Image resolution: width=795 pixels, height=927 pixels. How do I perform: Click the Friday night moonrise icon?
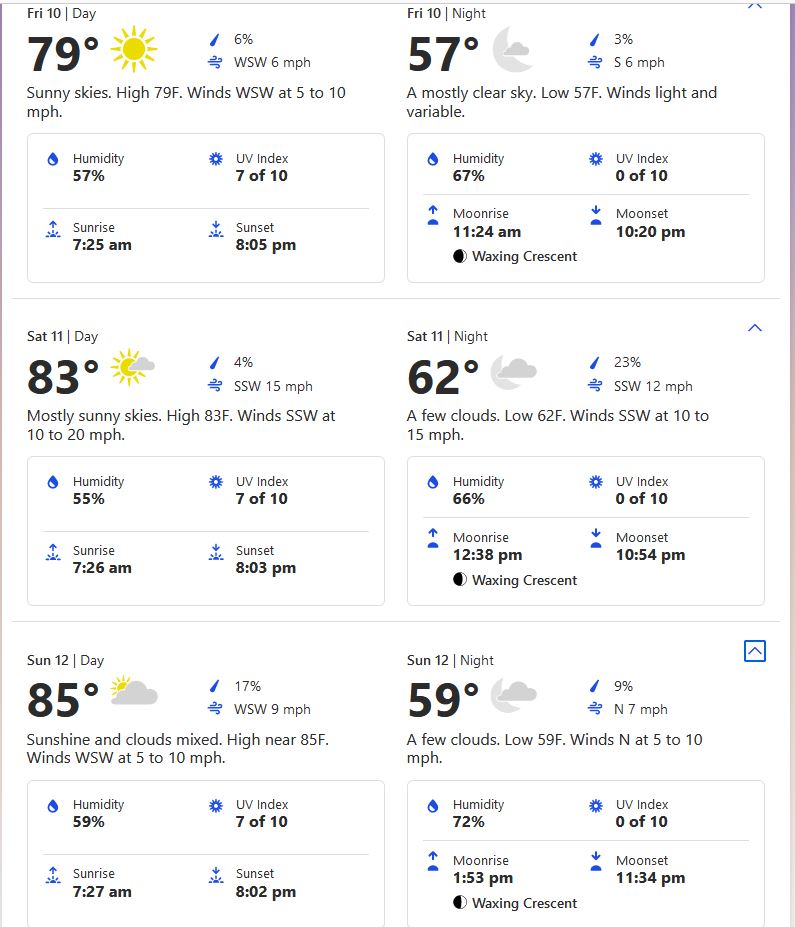433,215
